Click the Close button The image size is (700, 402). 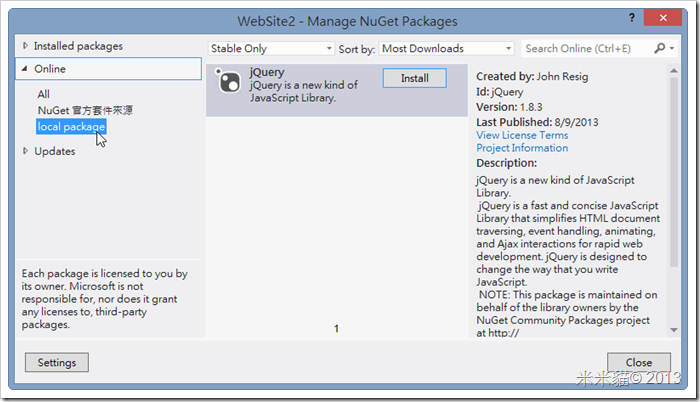click(638, 362)
